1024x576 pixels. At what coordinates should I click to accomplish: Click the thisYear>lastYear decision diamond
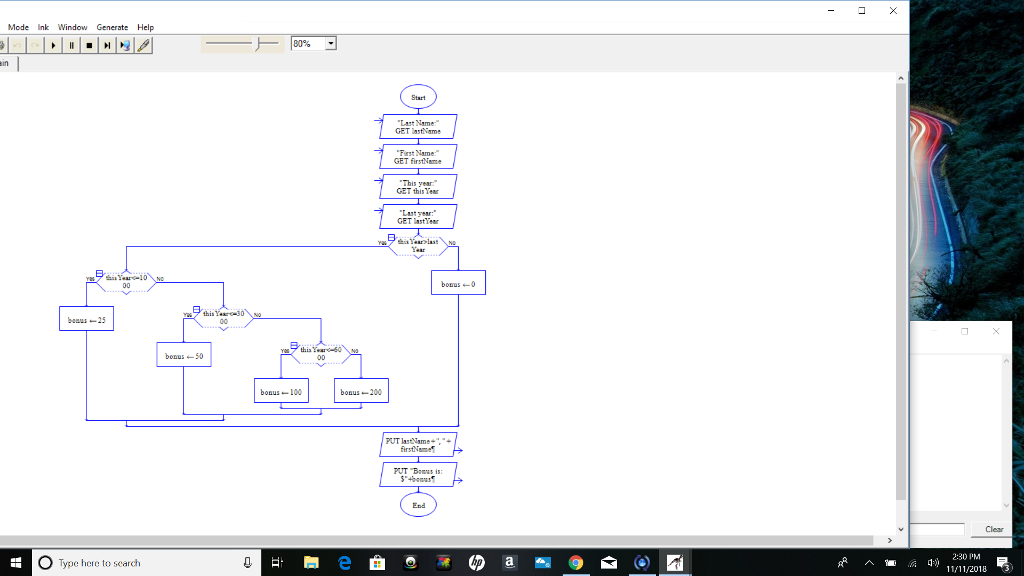pyautogui.click(x=417, y=243)
